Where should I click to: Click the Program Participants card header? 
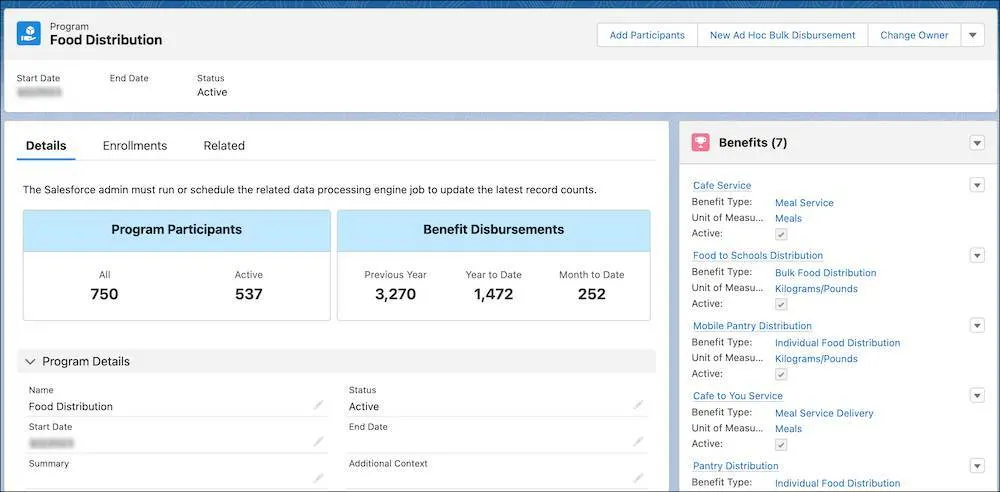pos(177,230)
